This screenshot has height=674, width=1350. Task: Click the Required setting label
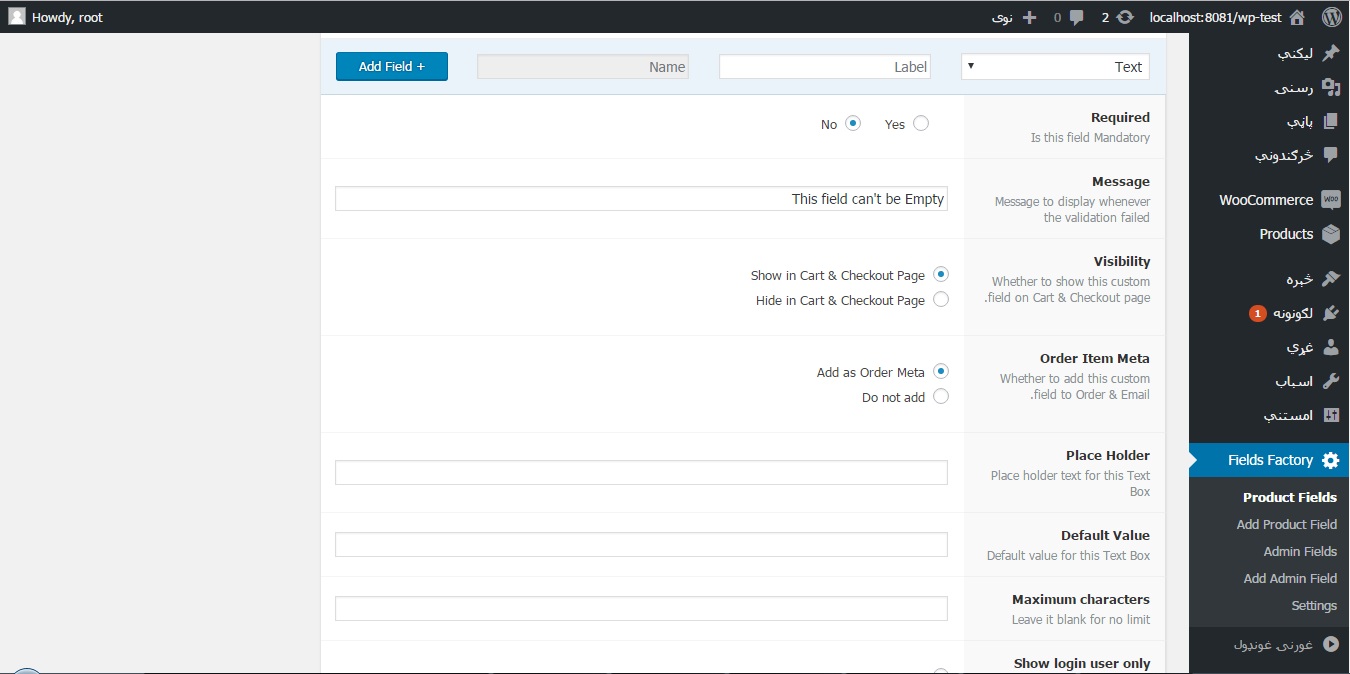point(1120,117)
